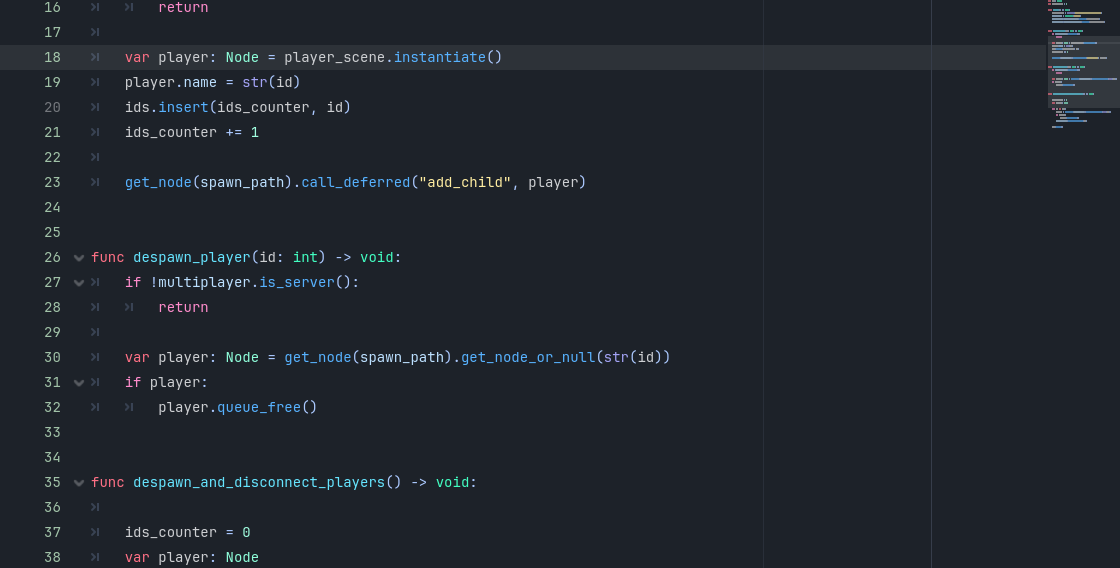This screenshot has width=1120, height=568.
Task: Click the is_server method on line 27
Action: click(x=296, y=282)
